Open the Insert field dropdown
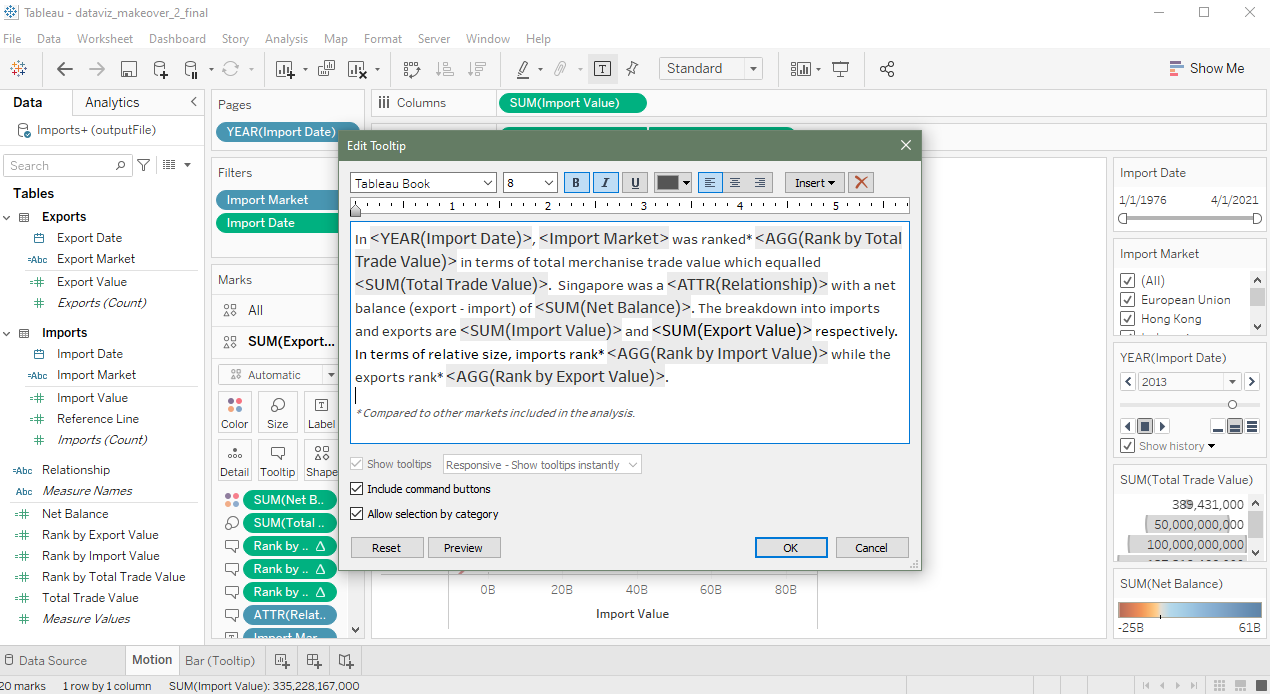 [815, 183]
